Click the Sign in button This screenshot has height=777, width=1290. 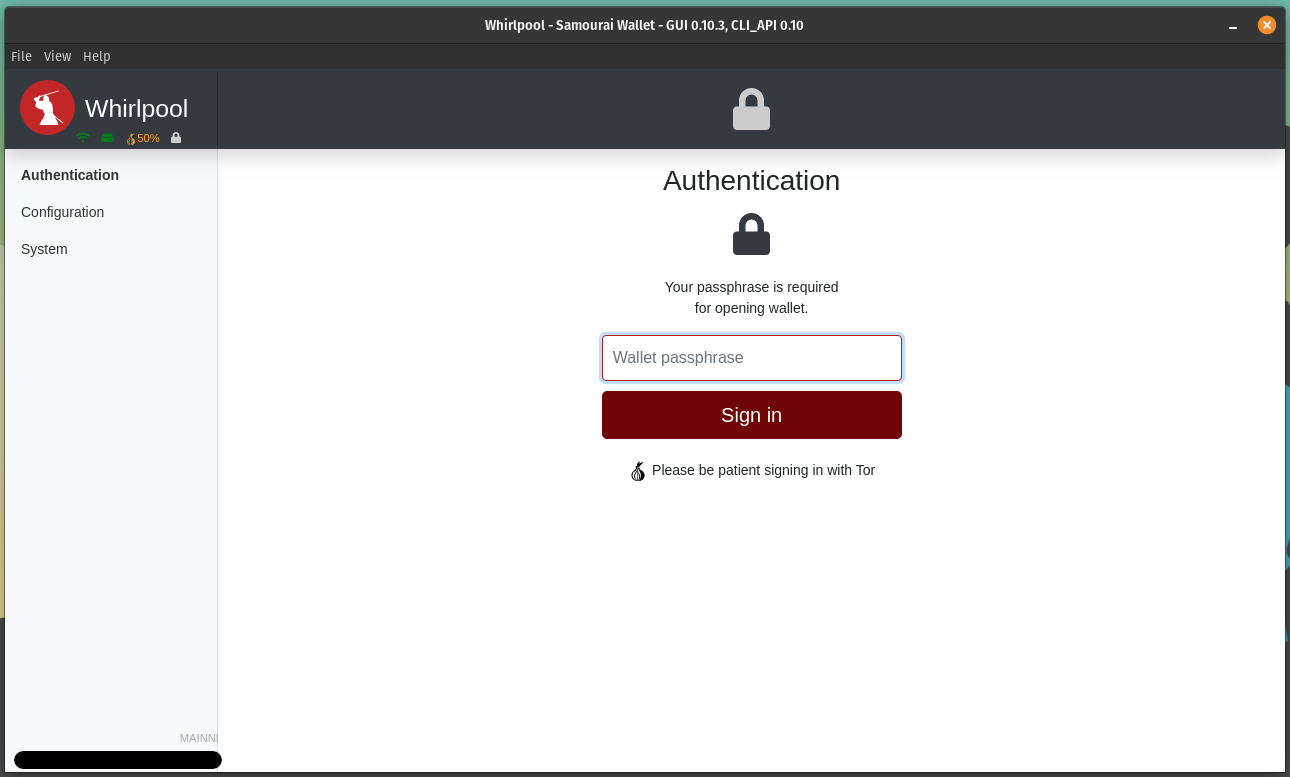(x=752, y=415)
